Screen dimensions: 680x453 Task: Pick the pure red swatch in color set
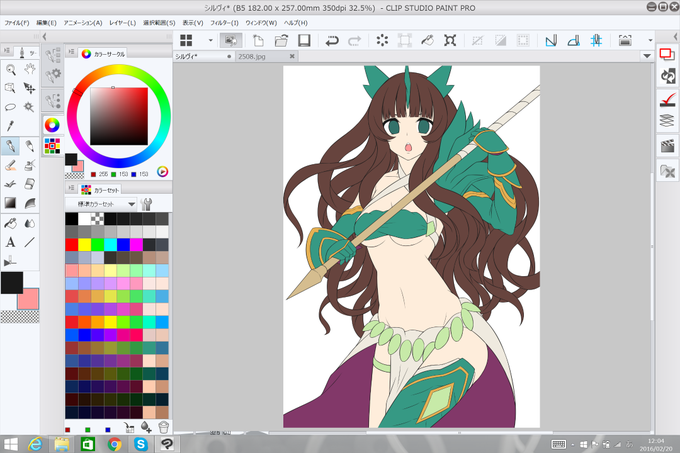[x=72, y=245]
